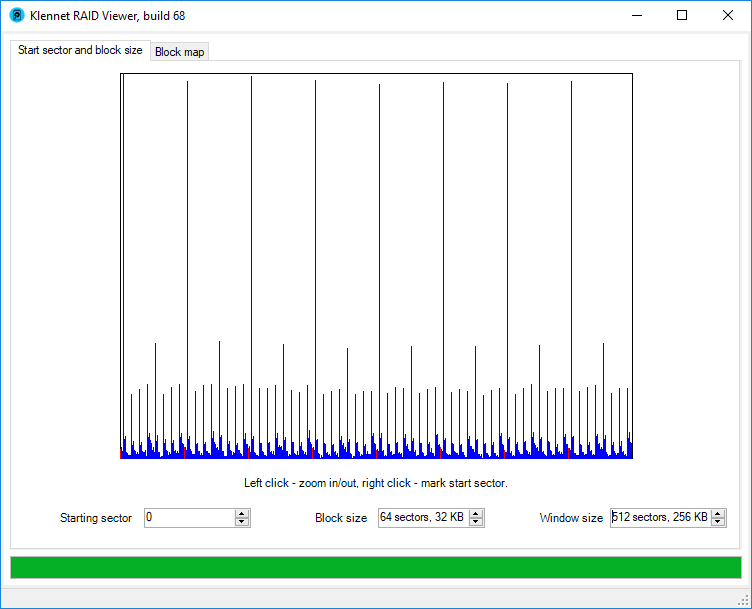Maximize the Klennet RAID Viewer window
This screenshot has width=752, height=609.
682,15
